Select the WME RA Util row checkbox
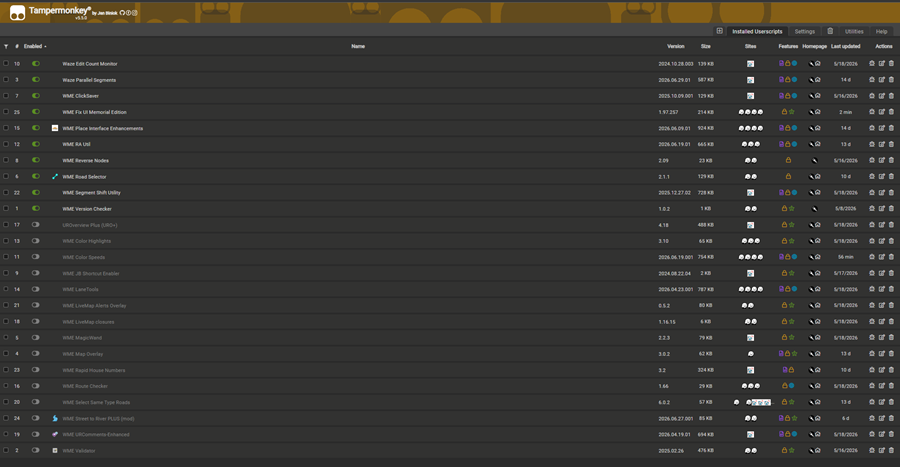 6,144
